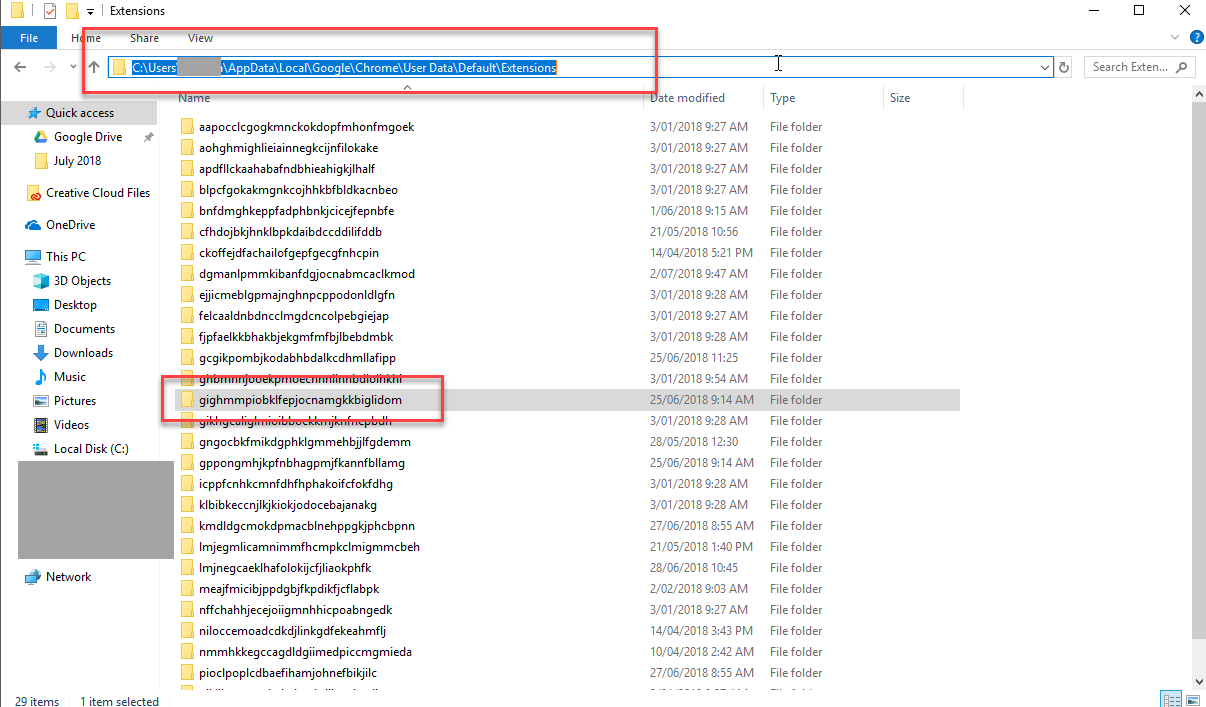Click the Downloads folder in sidebar
This screenshot has width=1206, height=707.
coord(83,353)
